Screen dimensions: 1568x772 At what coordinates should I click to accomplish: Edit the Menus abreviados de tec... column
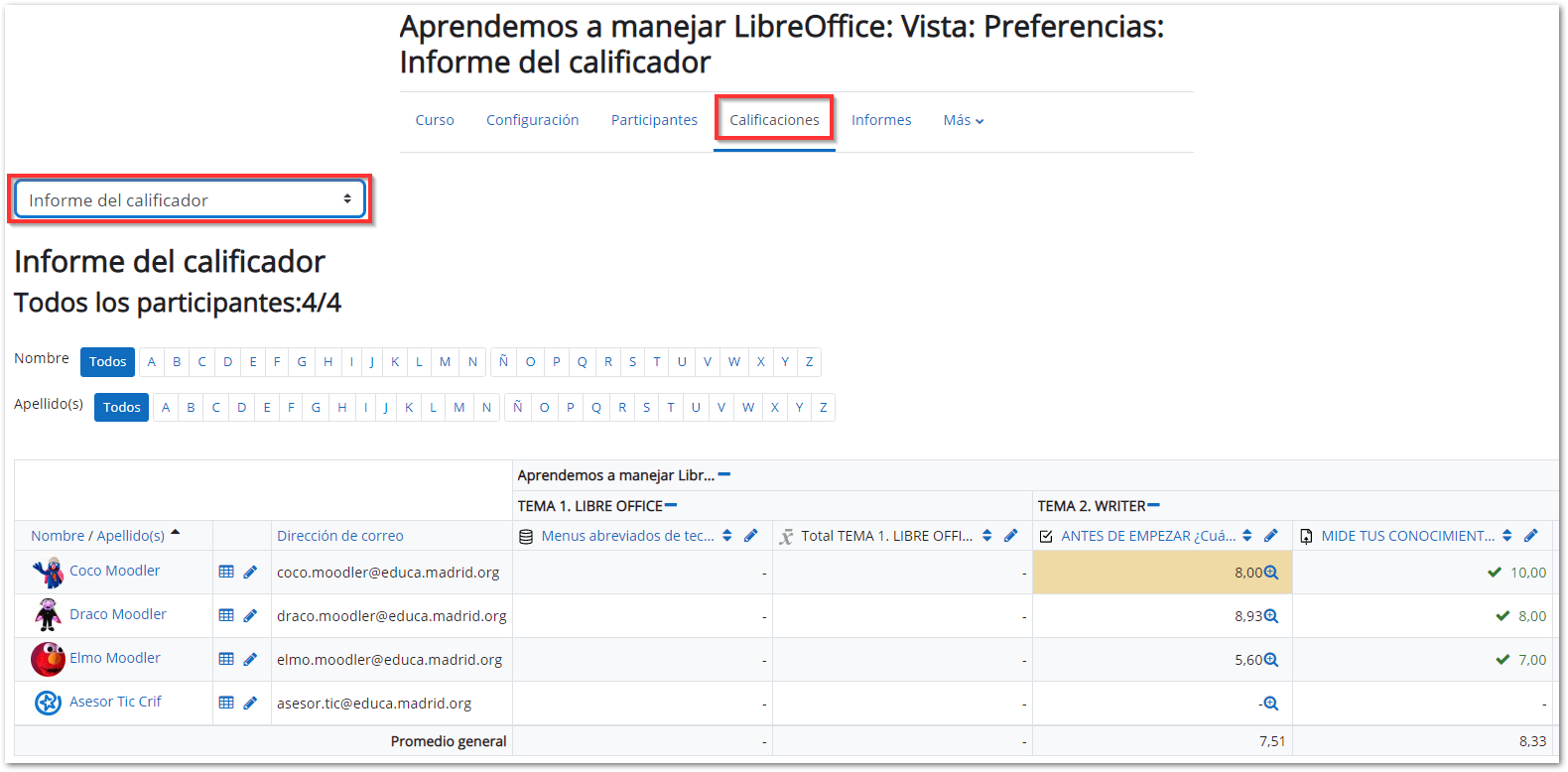point(751,536)
